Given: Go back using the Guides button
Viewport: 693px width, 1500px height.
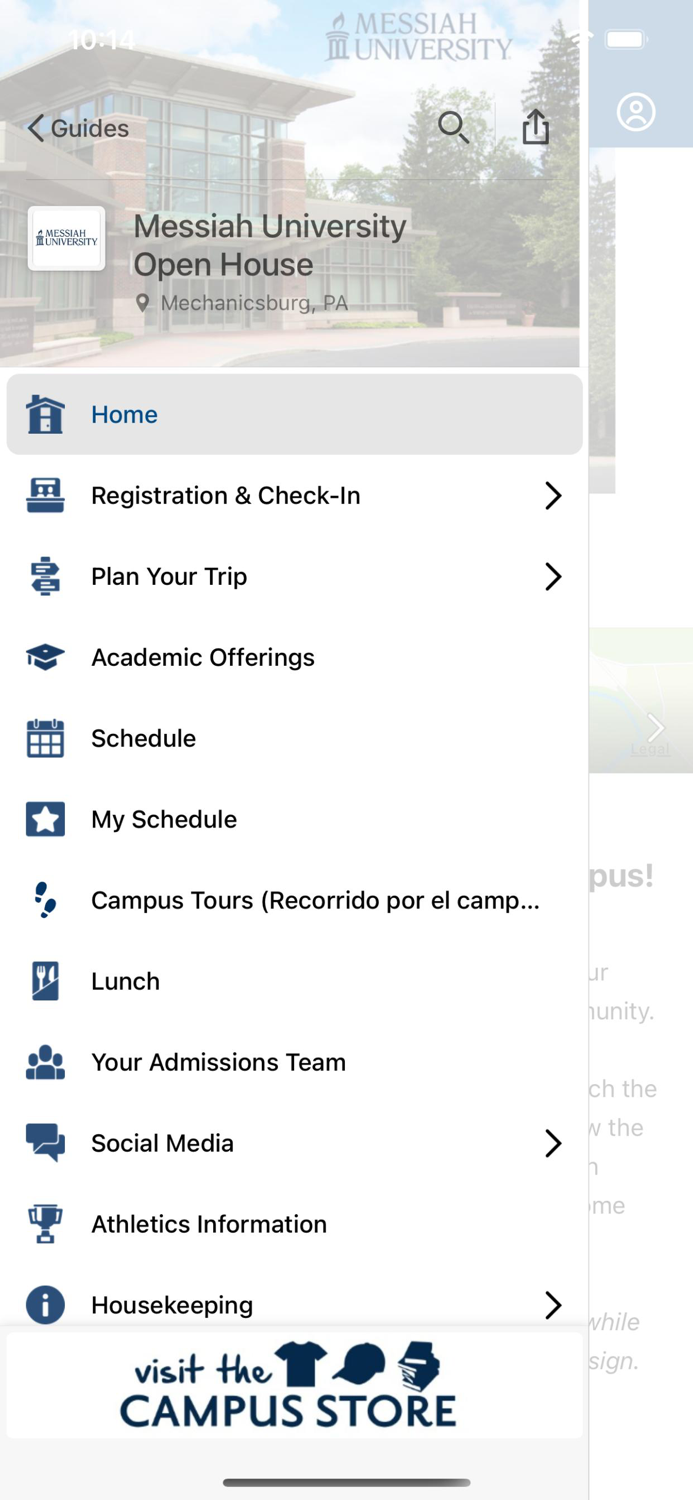Looking at the screenshot, I should coord(75,128).
